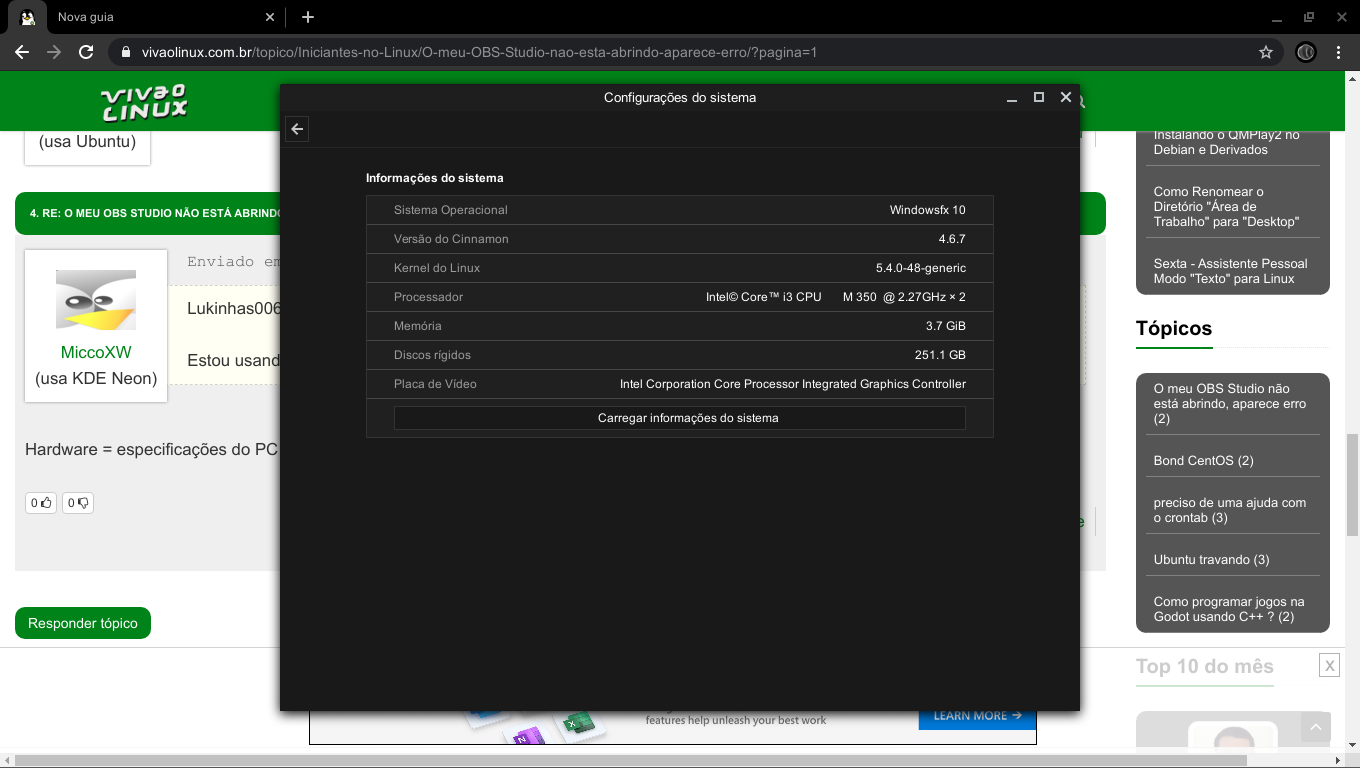Bookmark this page with star icon
Screen dimensions: 1360x768
point(1266,52)
